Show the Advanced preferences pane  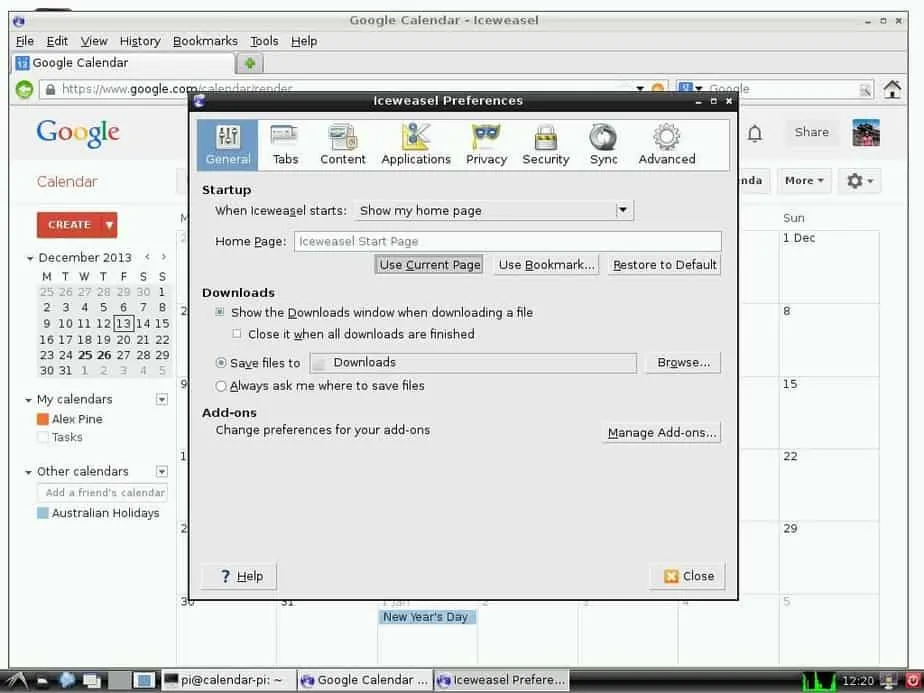[x=666, y=145]
